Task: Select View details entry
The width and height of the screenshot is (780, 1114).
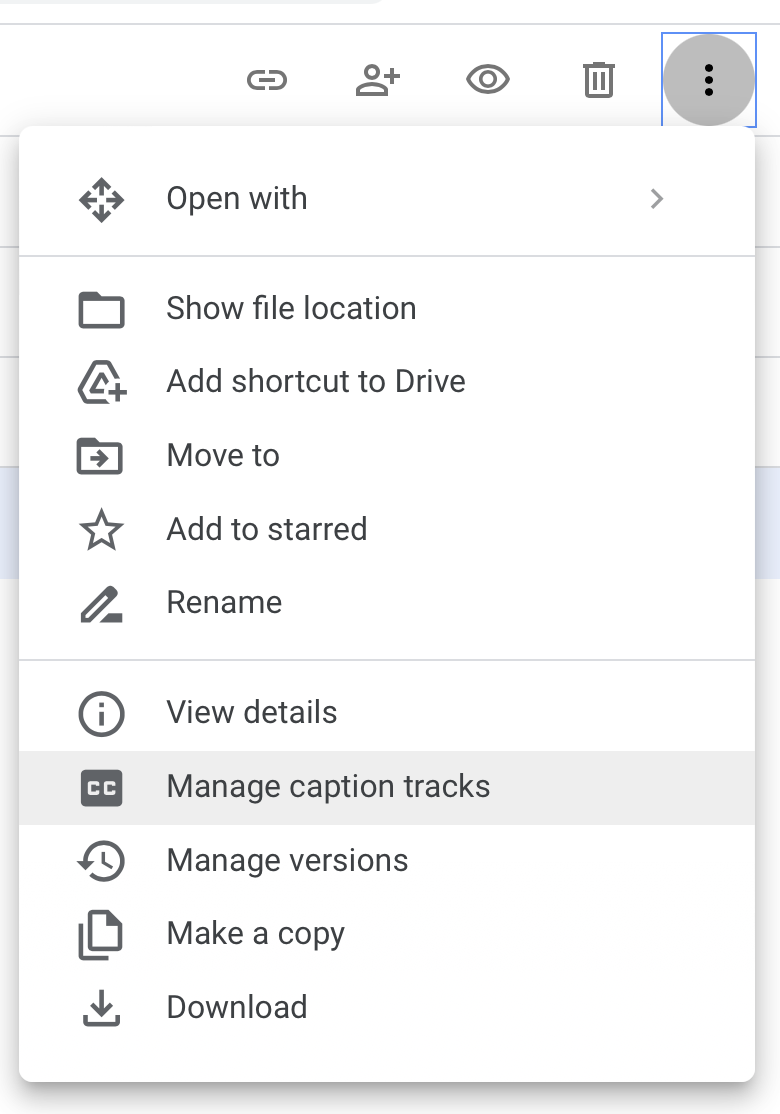Action: click(251, 713)
